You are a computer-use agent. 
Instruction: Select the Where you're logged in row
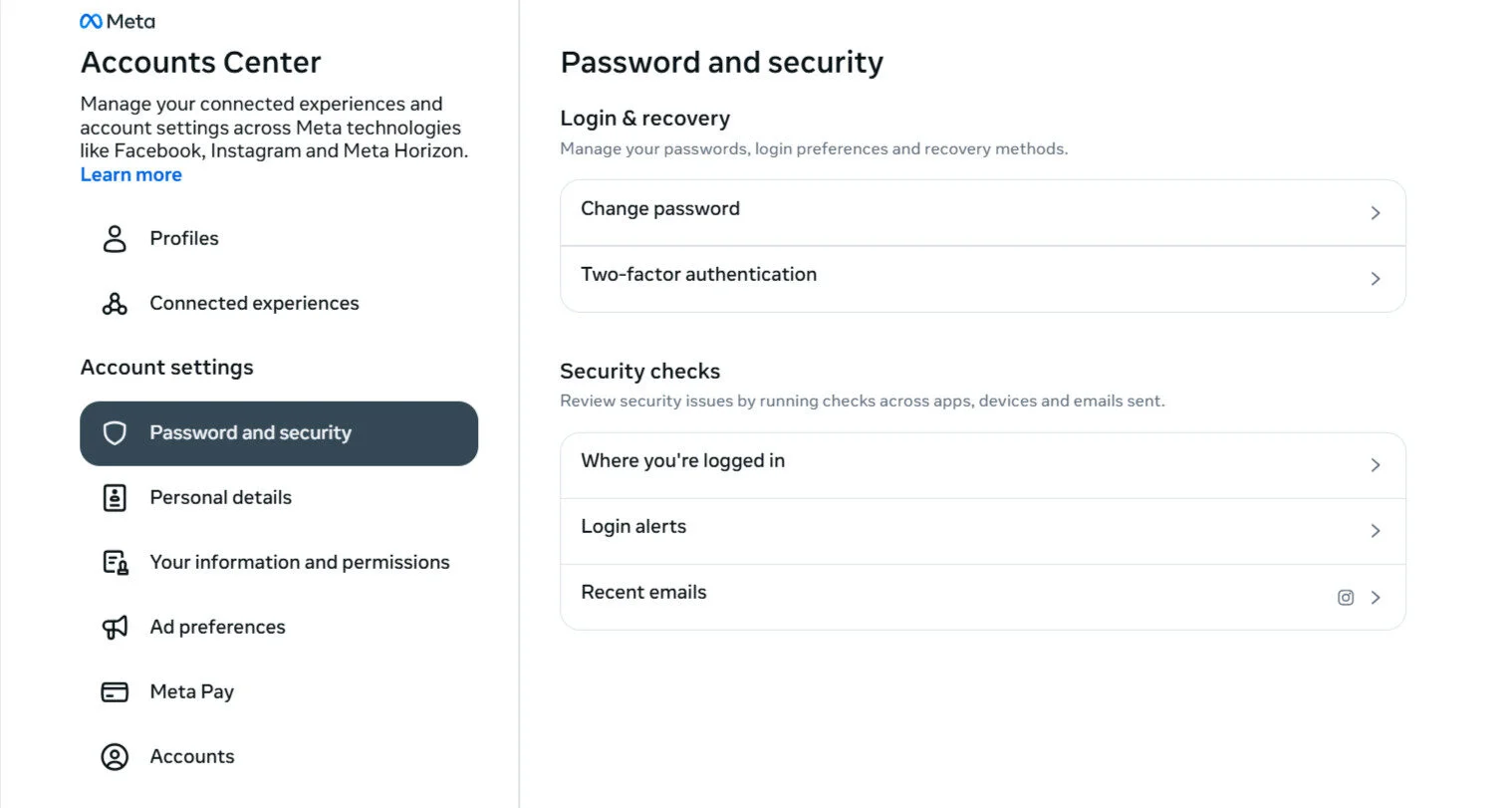tap(682, 460)
